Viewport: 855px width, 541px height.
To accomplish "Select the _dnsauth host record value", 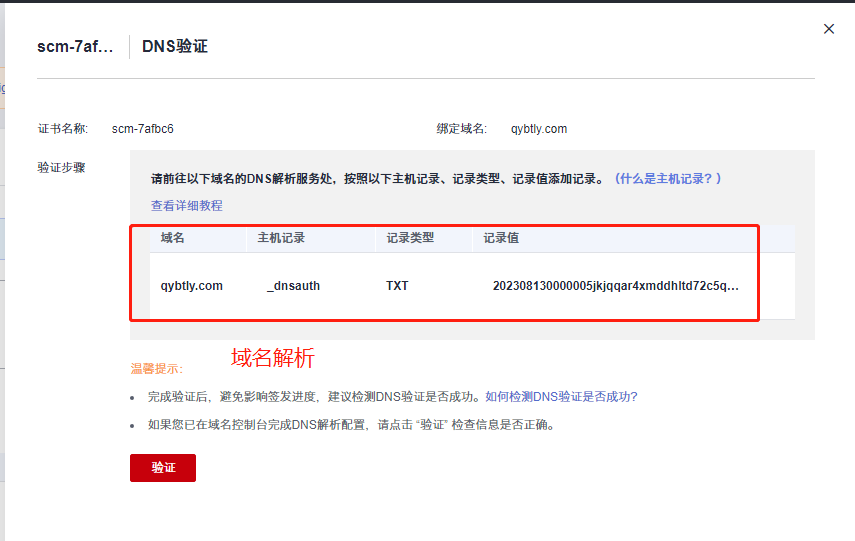I will [293, 286].
